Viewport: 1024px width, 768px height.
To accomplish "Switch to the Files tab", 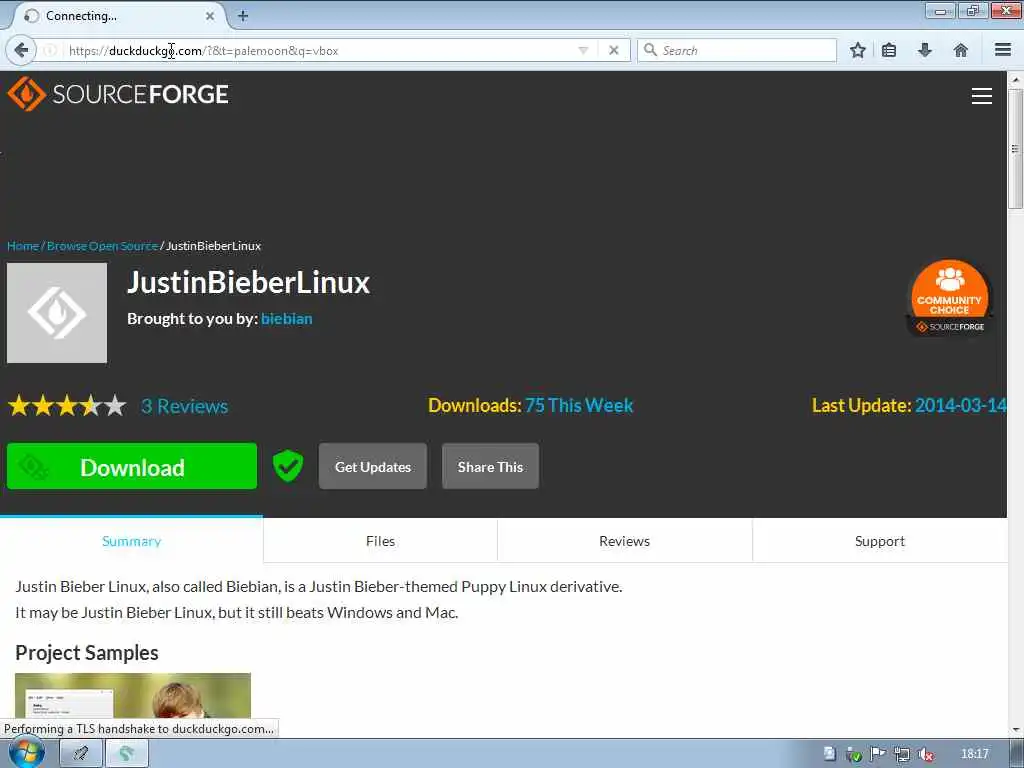I will pyautogui.click(x=380, y=541).
